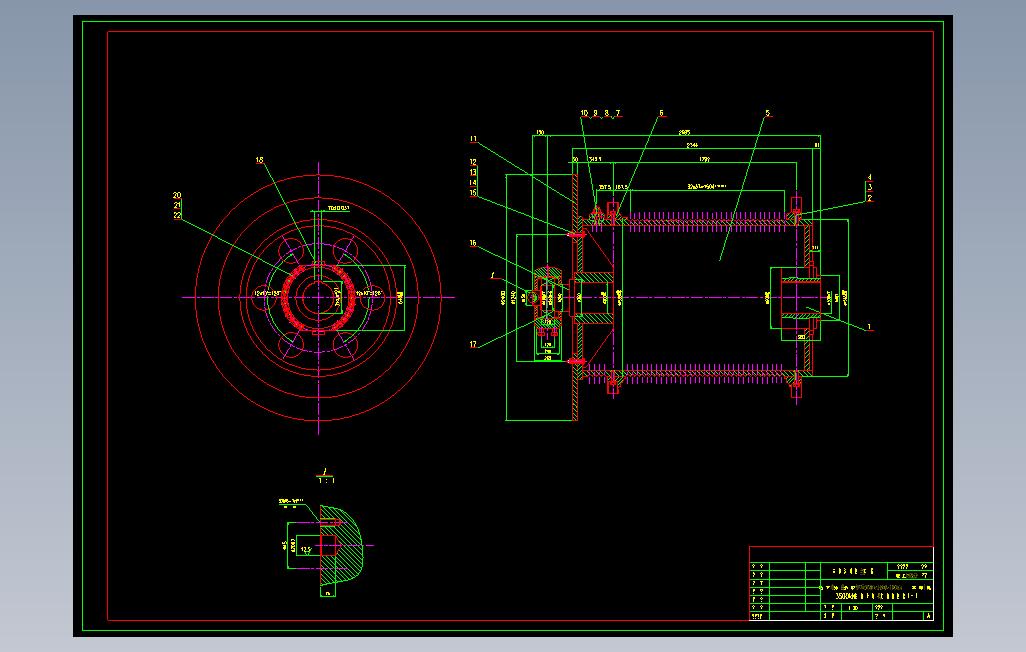The height and width of the screenshot is (652, 1026).
Task: Select the red toothed ring in circular view
Action: [319, 297]
